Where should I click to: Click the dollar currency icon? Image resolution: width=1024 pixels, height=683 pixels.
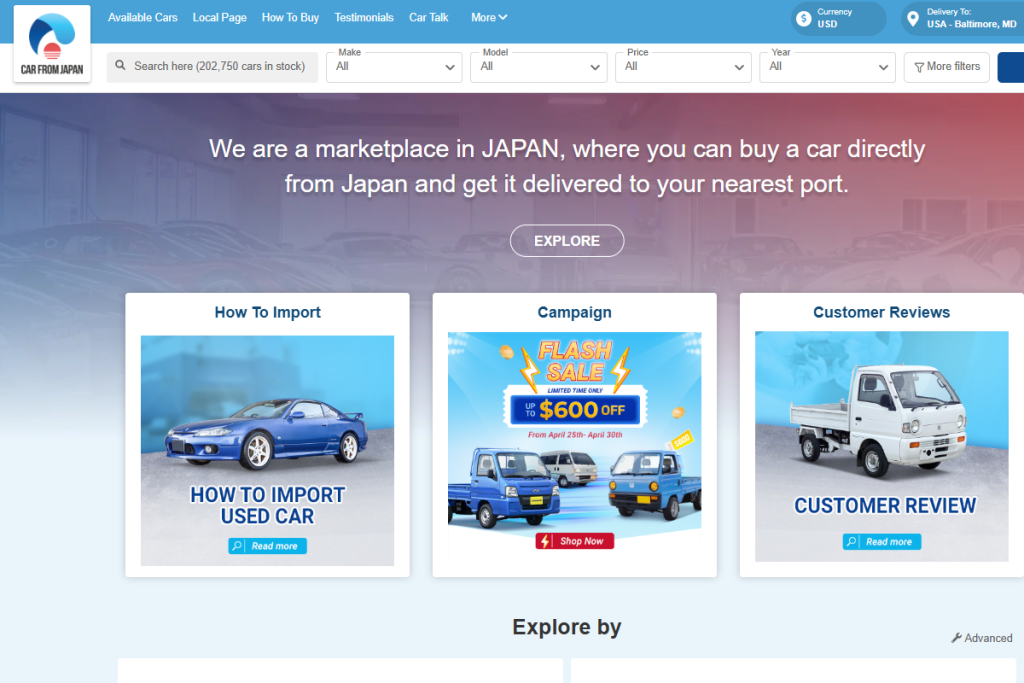pyautogui.click(x=804, y=19)
